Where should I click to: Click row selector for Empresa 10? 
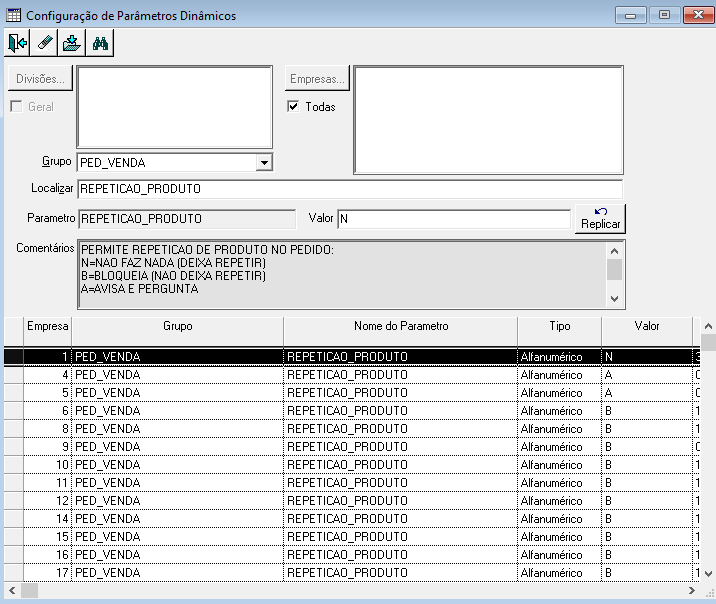[x=14, y=465]
